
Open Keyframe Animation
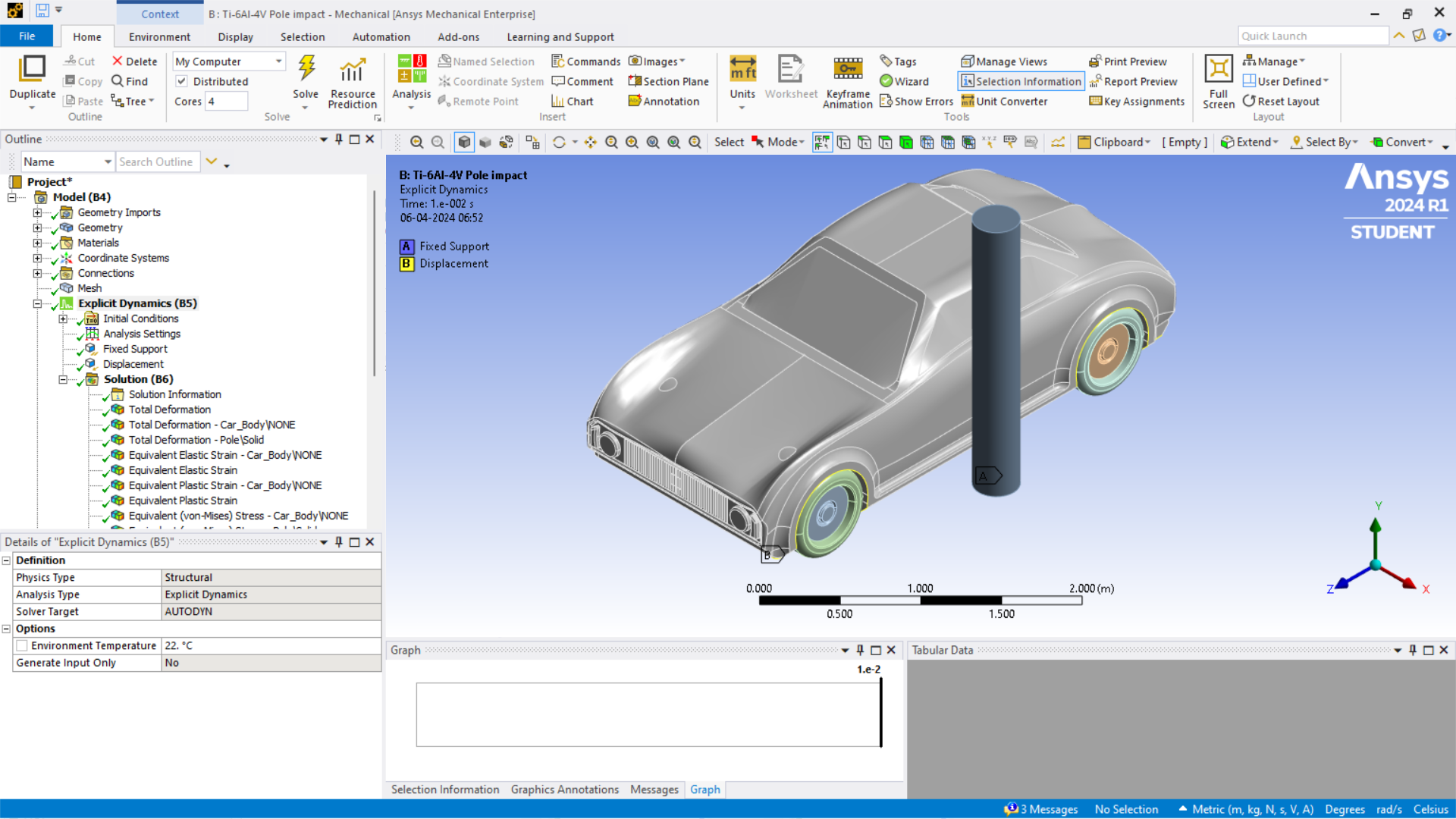click(x=848, y=82)
